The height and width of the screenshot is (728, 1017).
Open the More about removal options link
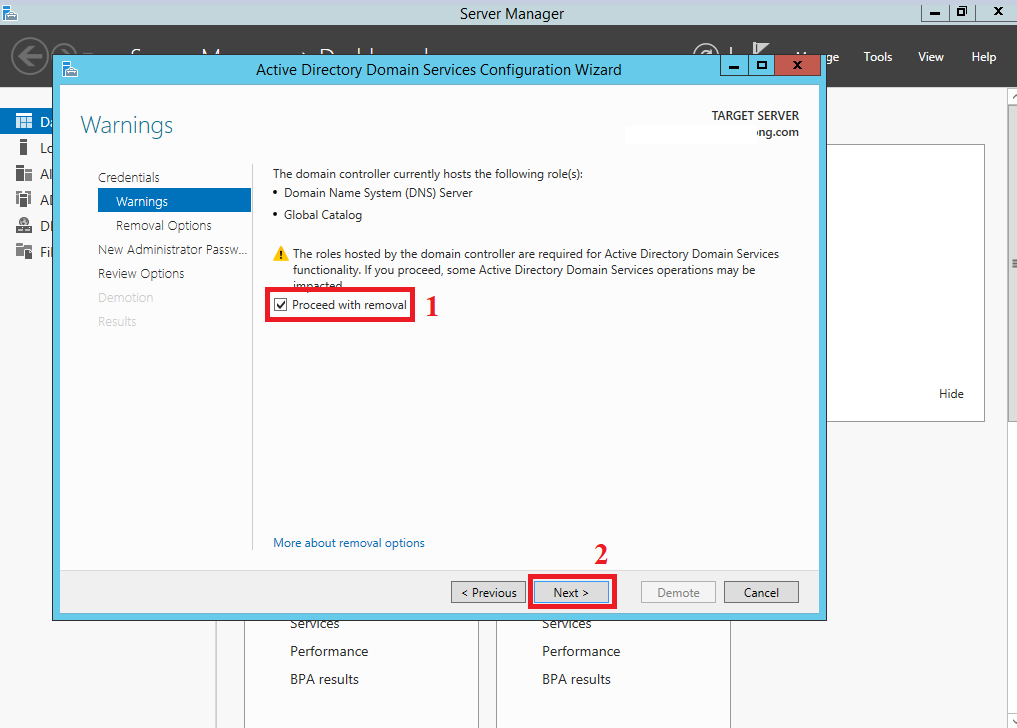pos(348,542)
